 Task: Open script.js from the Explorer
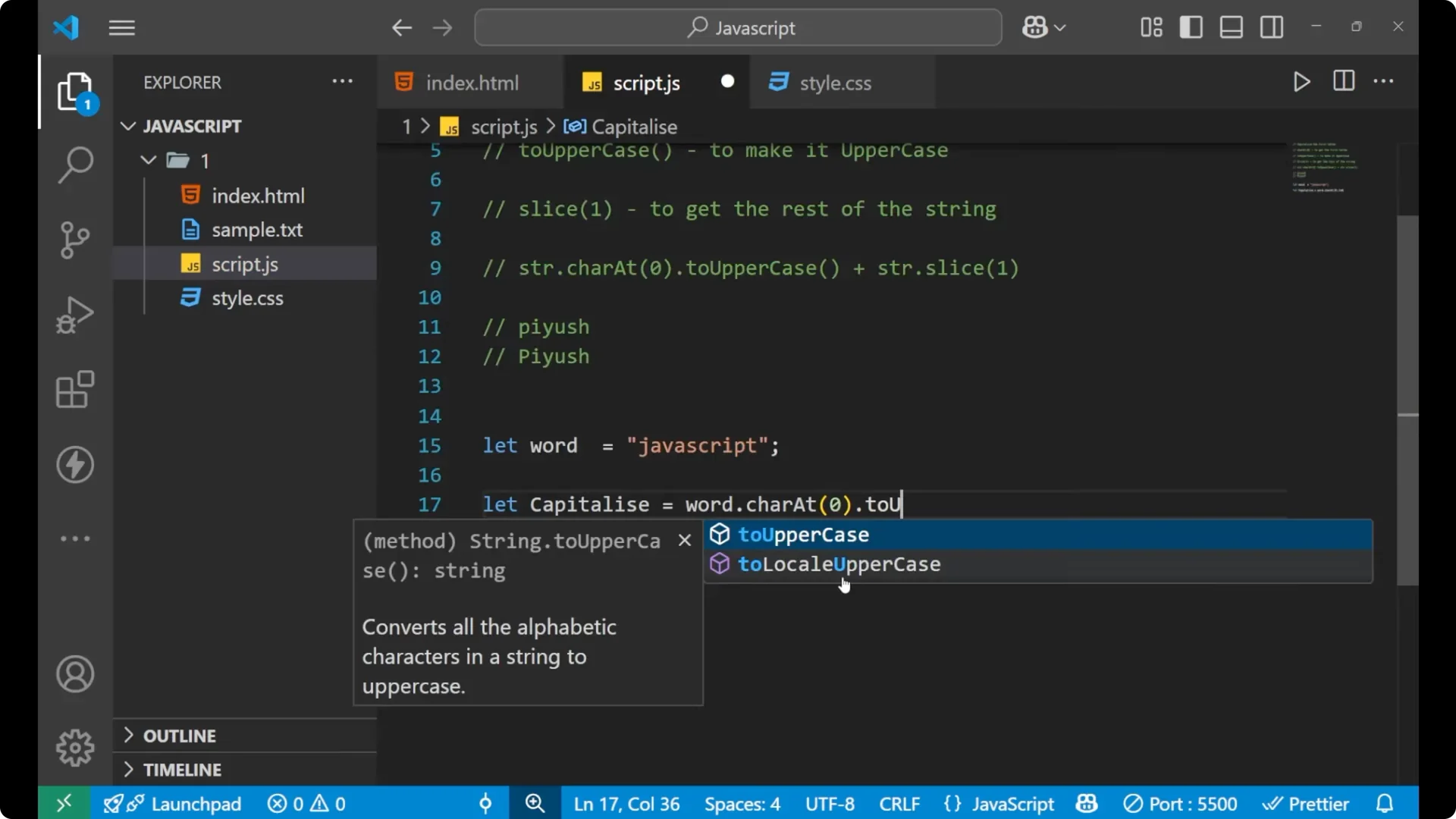coord(244,264)
